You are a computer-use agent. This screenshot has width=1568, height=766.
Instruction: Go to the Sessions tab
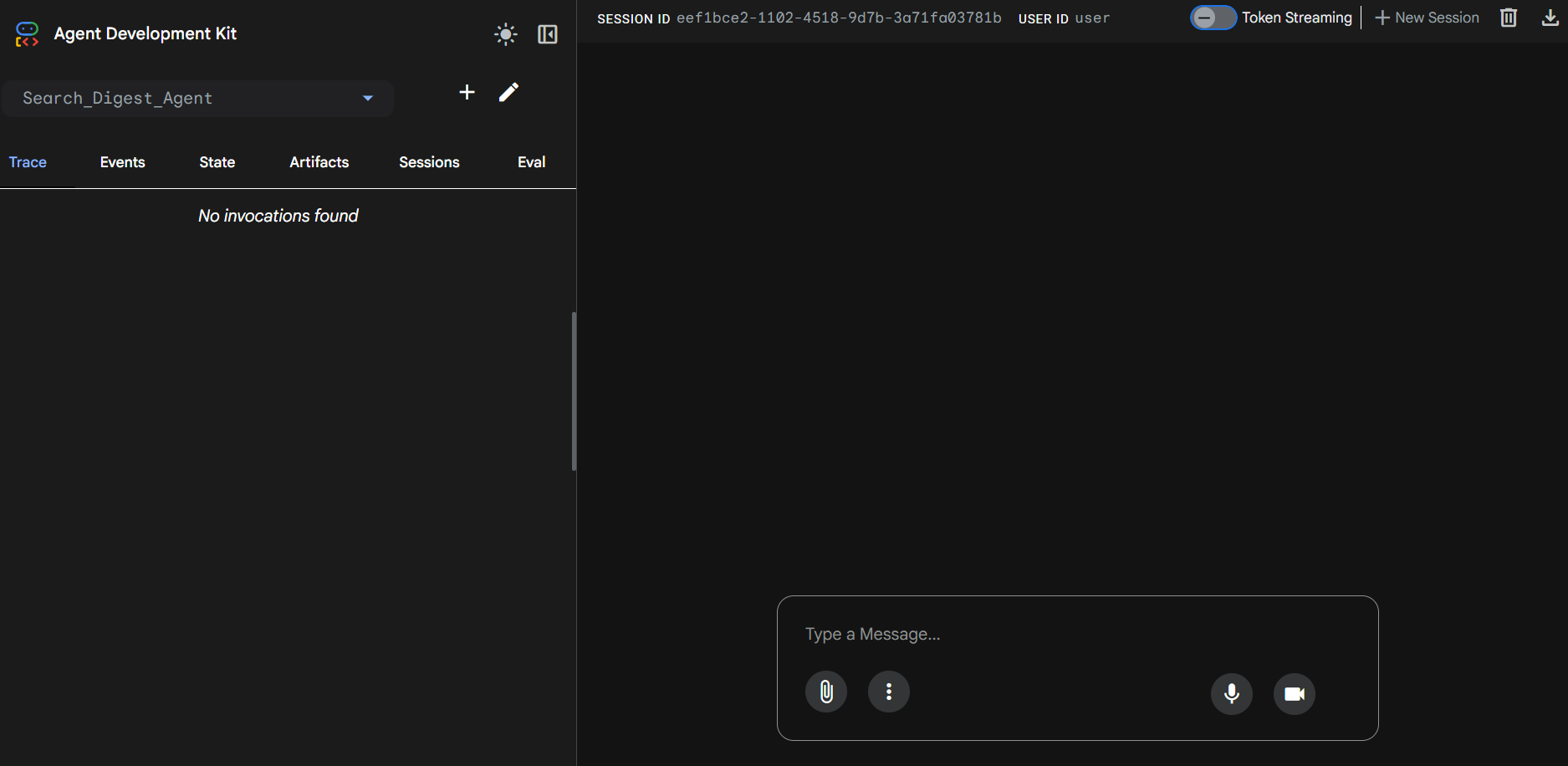[429, 162]
